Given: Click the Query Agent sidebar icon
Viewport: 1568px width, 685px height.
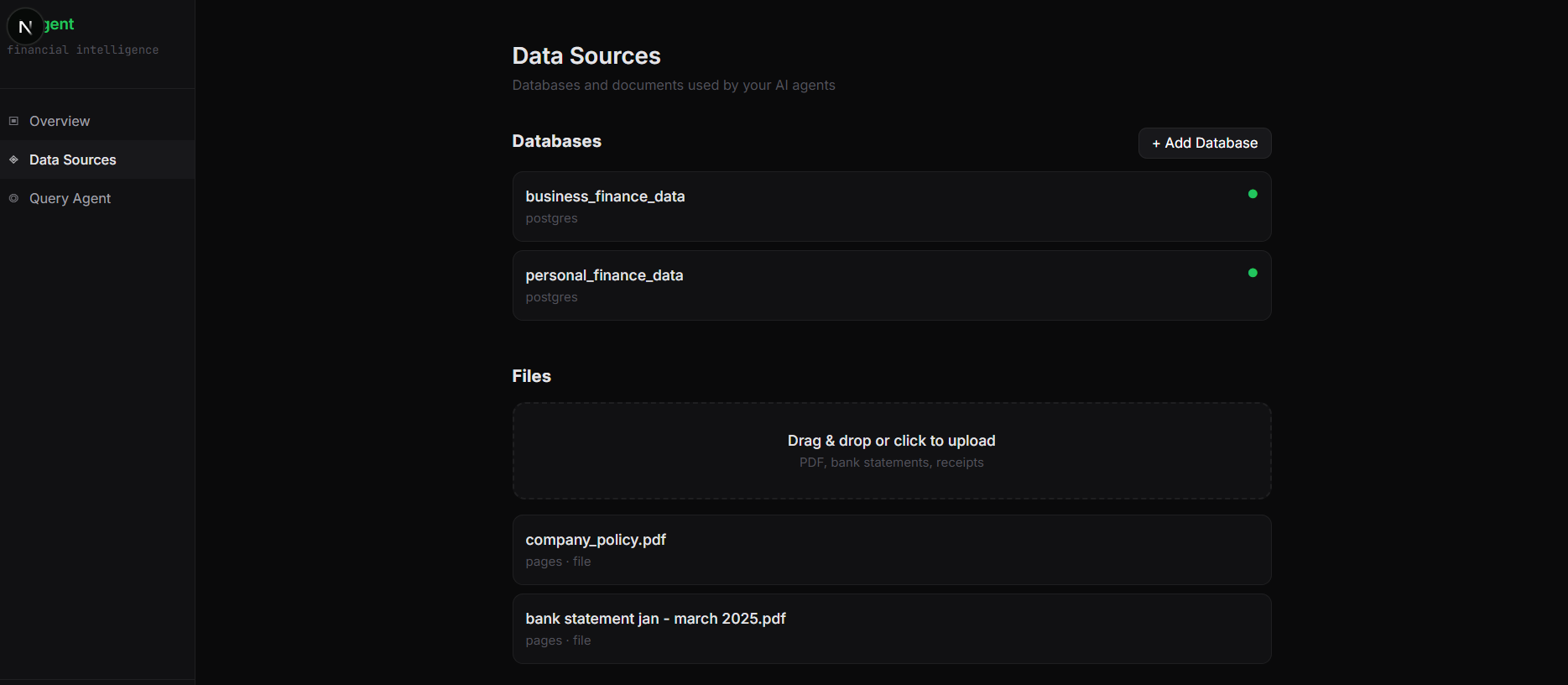Looking at the screenshot, I should pyautogui.click(x=13, y=198).
